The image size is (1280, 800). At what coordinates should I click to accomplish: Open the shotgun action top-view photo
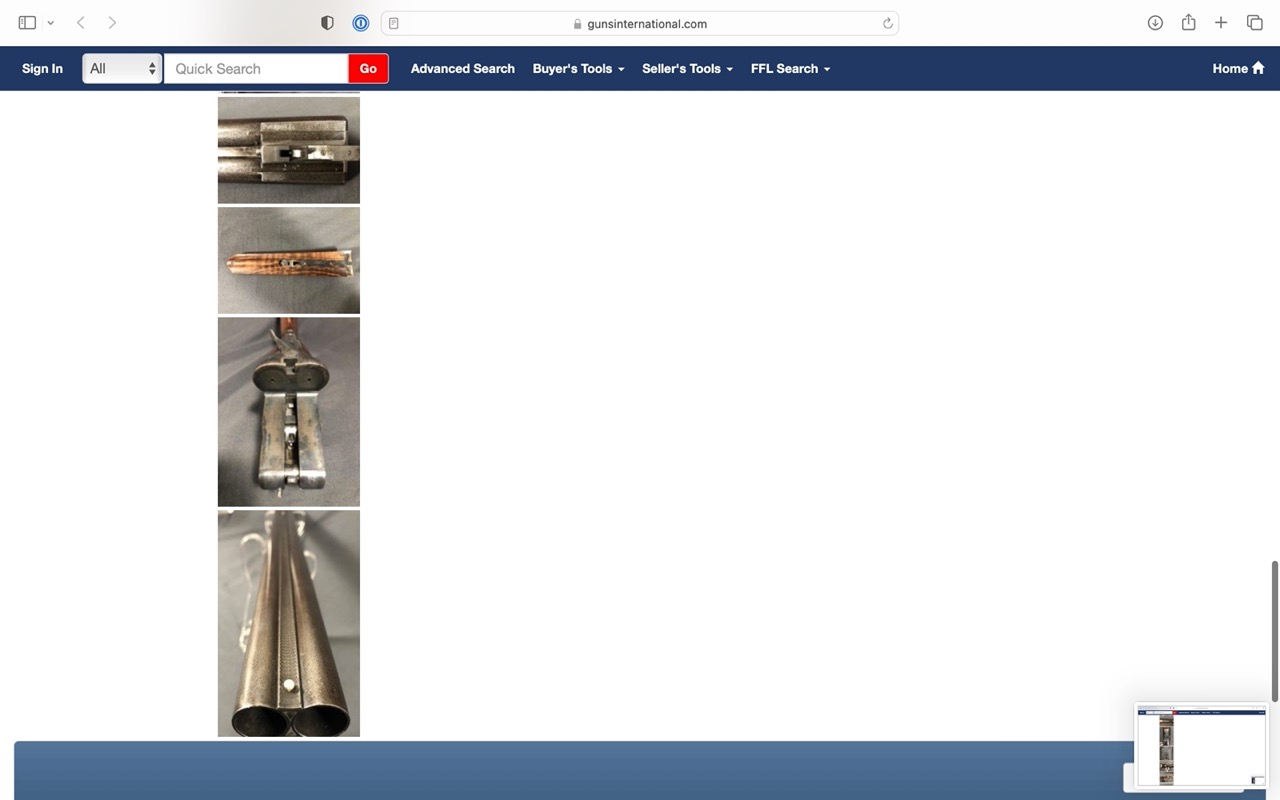point(289,150)
